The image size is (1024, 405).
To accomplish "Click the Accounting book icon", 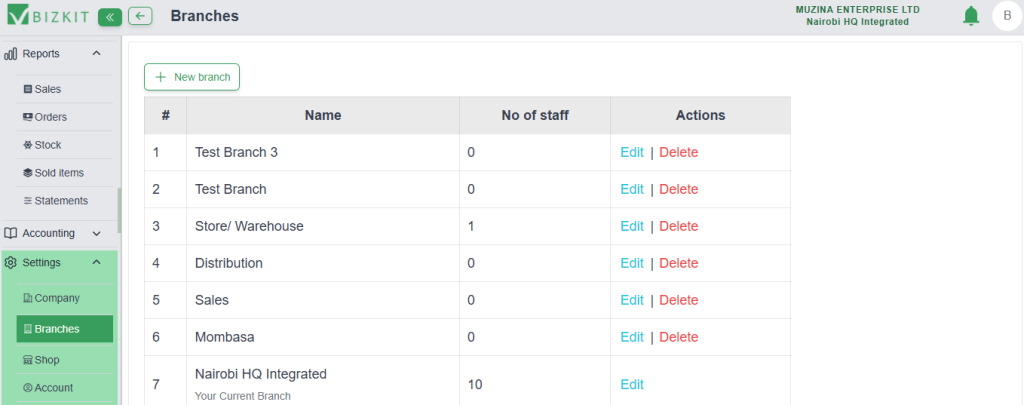I will coord(10,233).
